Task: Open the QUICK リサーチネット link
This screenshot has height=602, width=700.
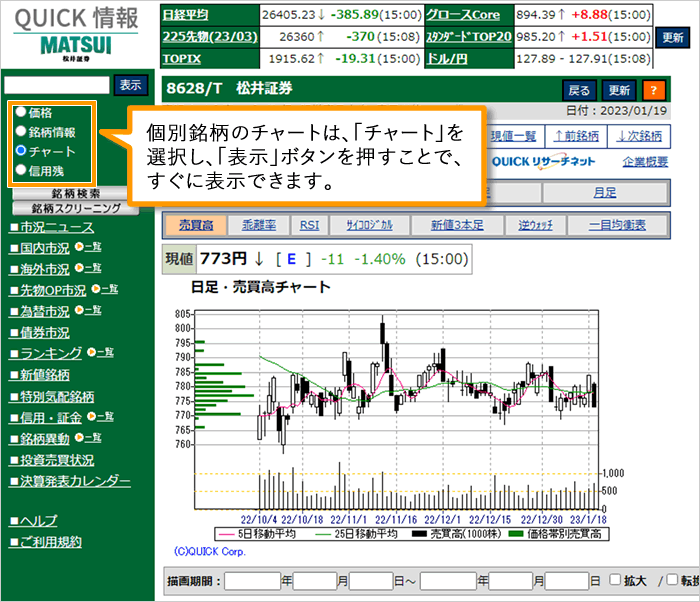Action: pos(543,162)
